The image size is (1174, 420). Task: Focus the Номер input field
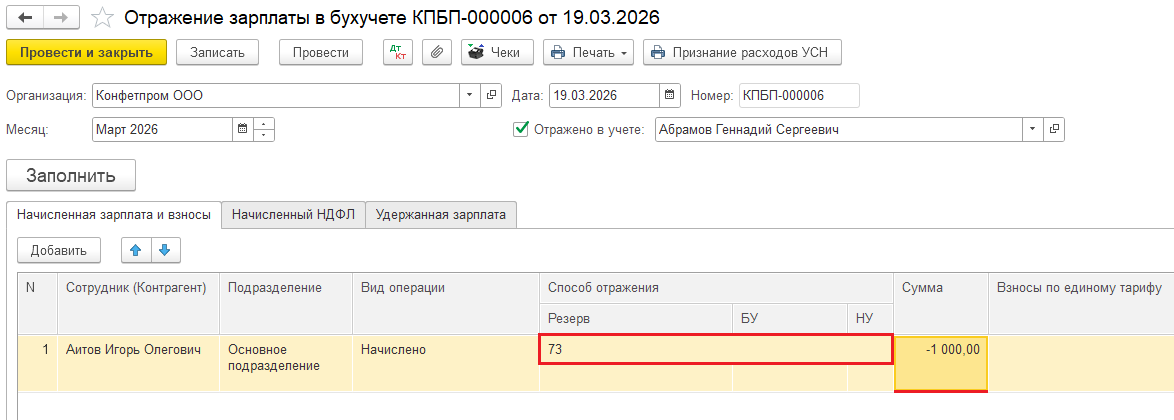[x=799, y=95]
